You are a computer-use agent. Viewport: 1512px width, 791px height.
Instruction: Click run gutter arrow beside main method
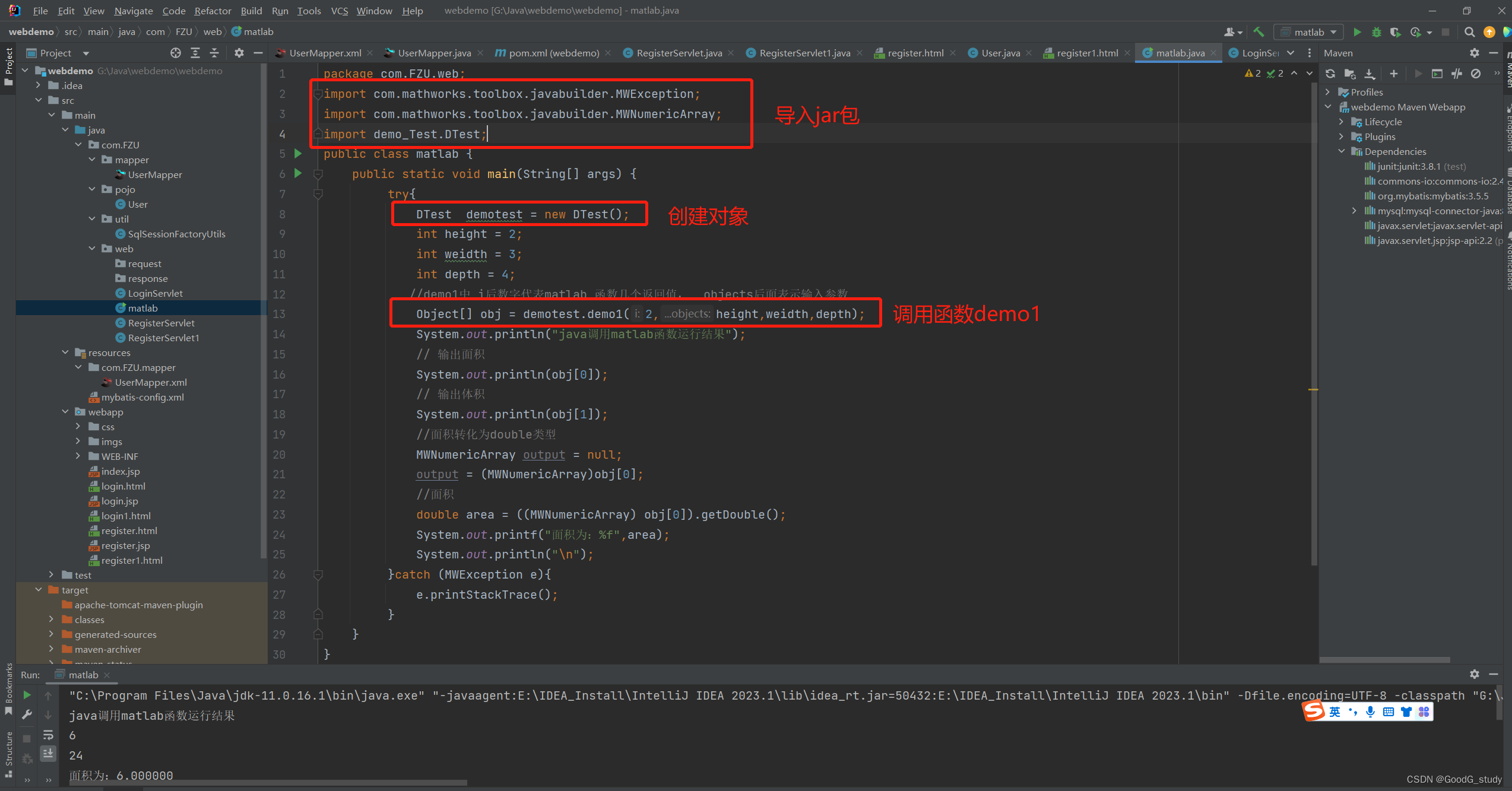click(298, 173)
